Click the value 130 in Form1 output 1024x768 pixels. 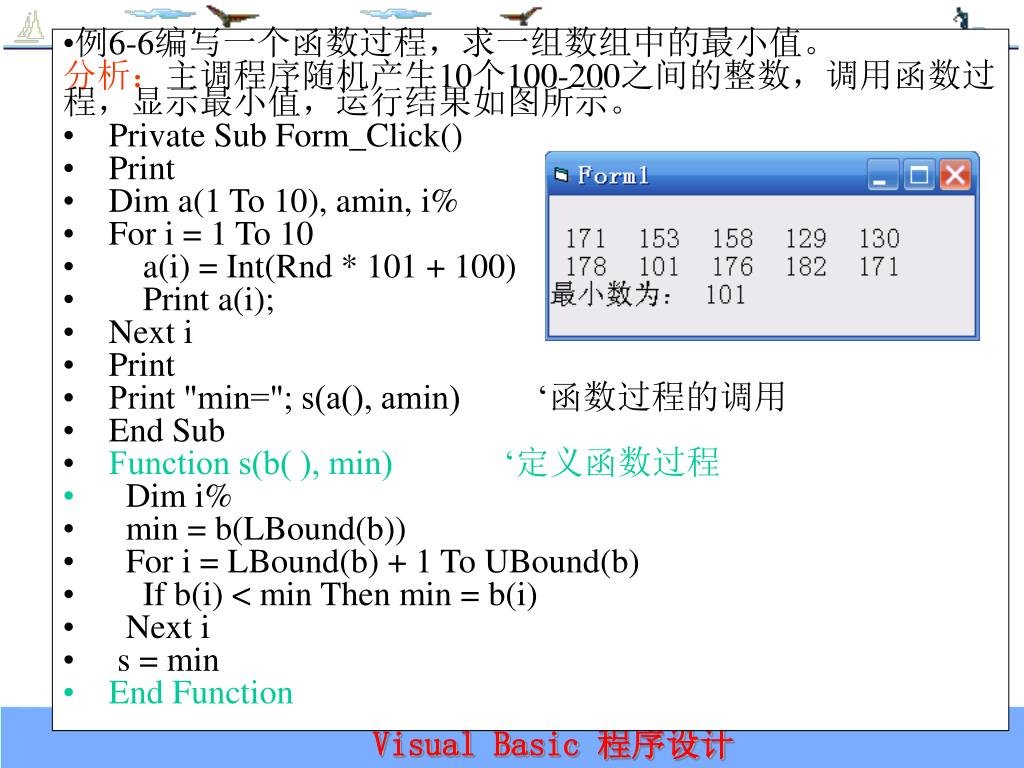[x=879, y=238]
